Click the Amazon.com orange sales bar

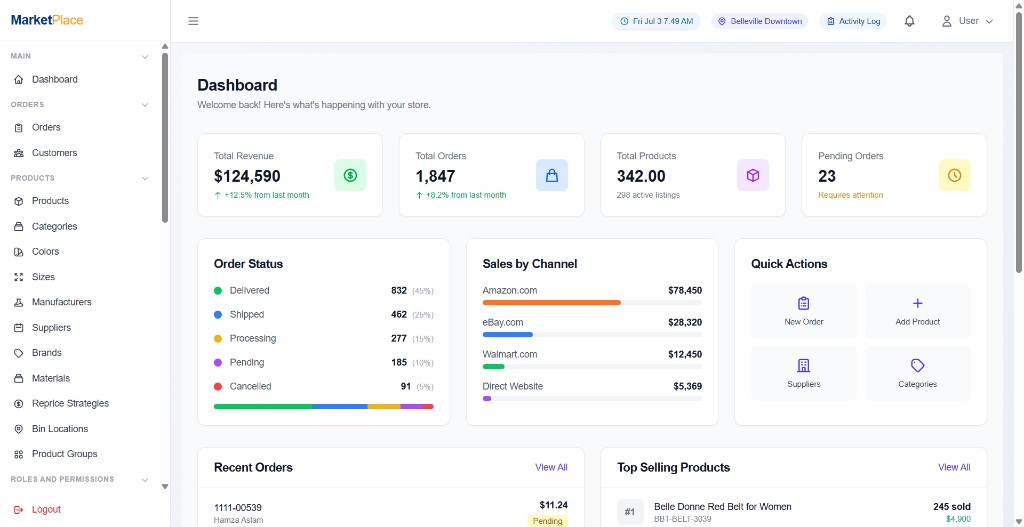coord(552,302)
